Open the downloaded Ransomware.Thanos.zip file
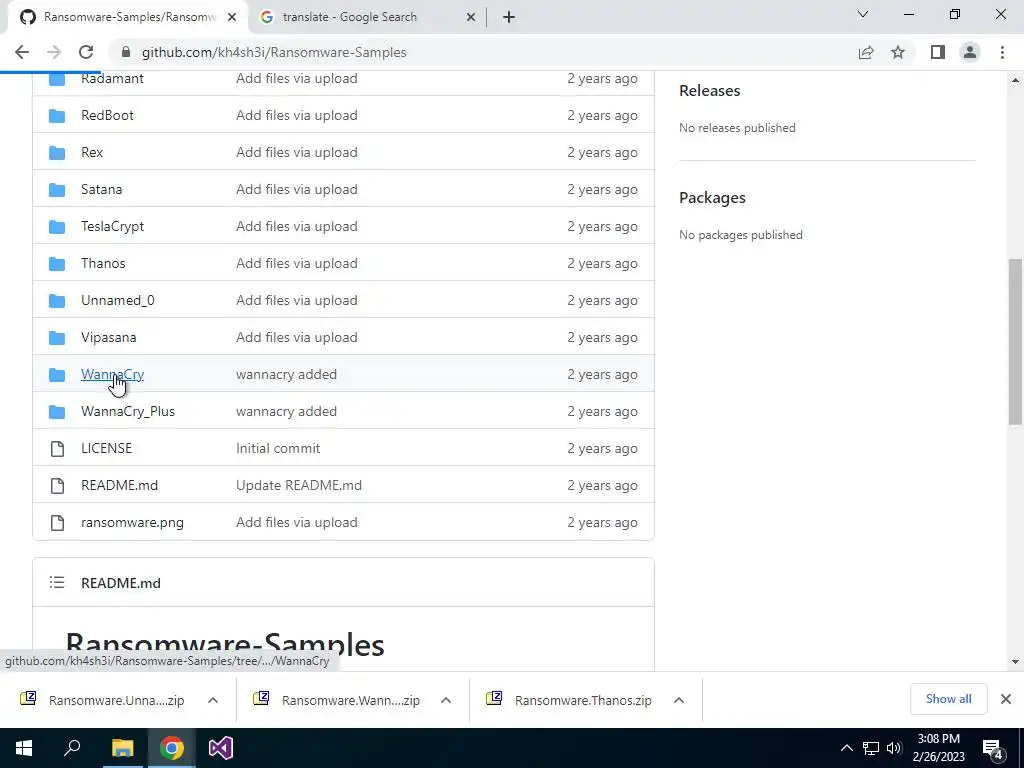 569,700
